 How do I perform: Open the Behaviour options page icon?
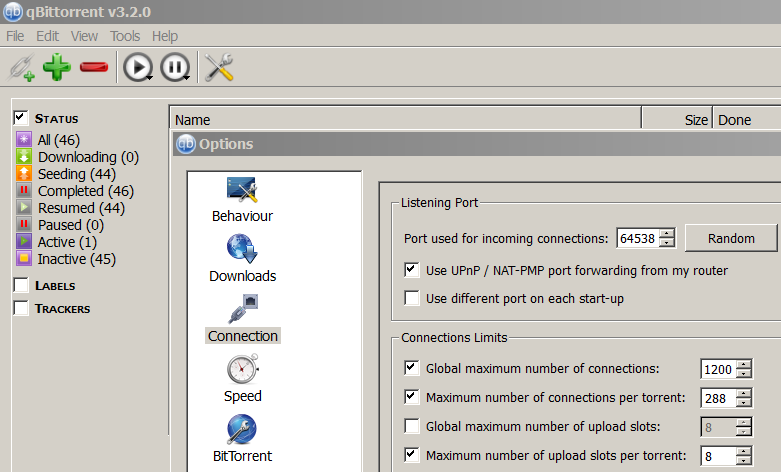(242, 190)
